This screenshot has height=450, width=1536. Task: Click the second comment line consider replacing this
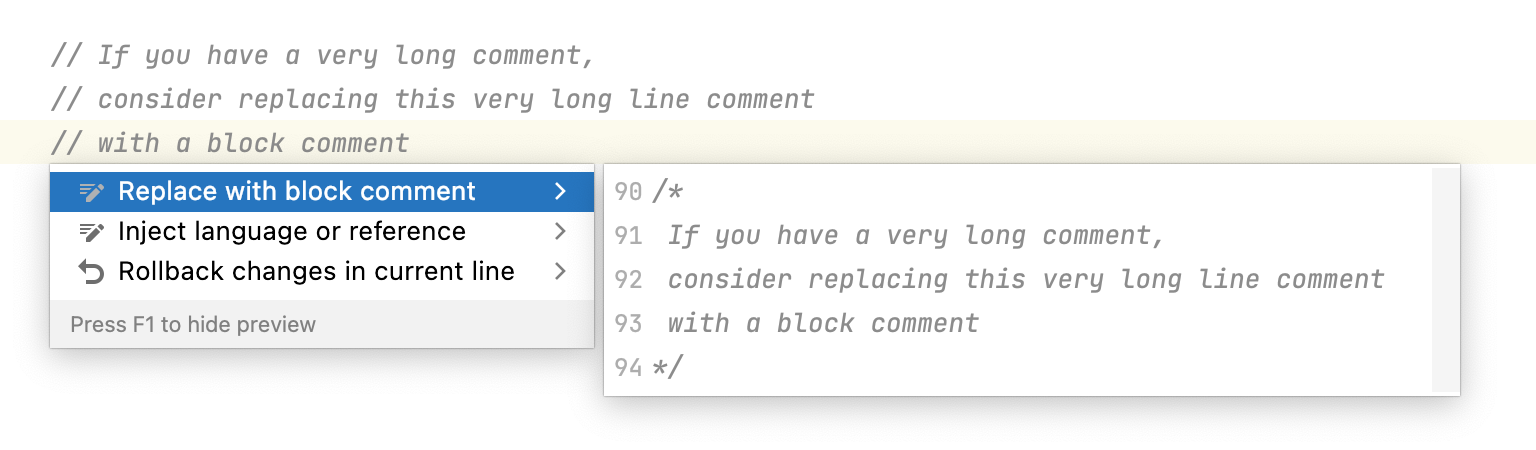click(x=433, y=100)
